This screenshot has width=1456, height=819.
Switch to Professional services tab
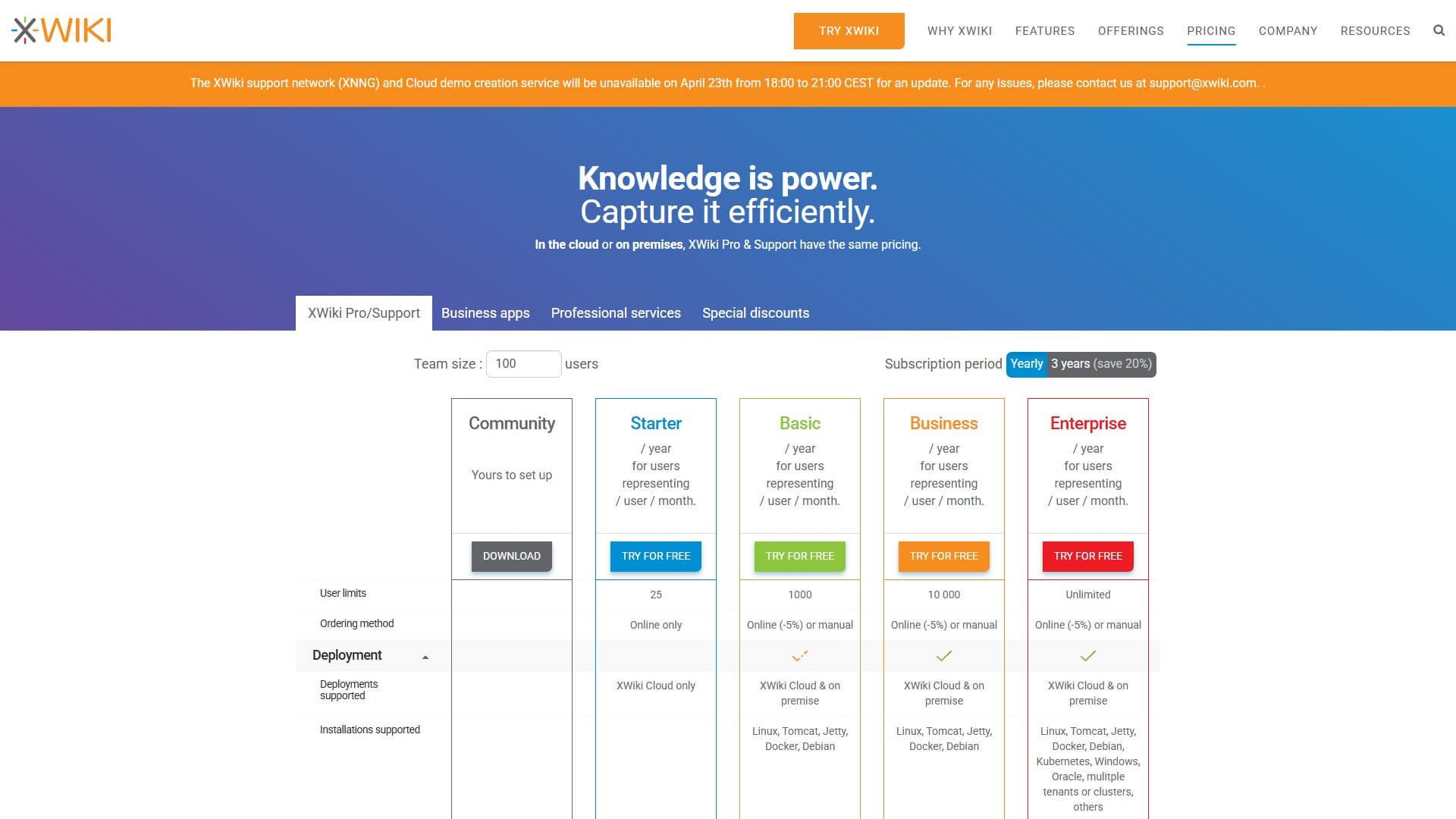pyautogui.click(x=616, y=313)
